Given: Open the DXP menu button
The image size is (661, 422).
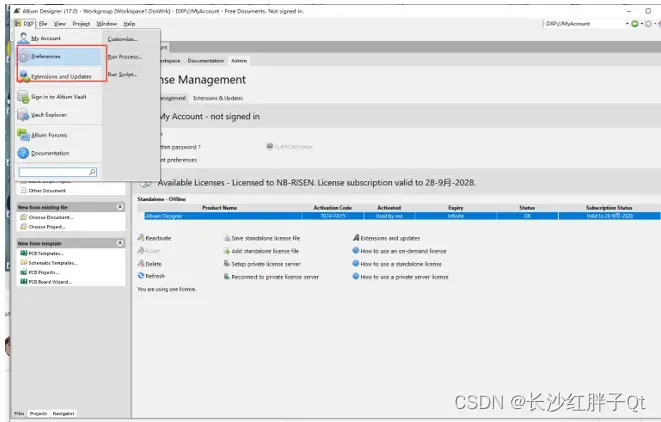Looking at the screenshot, I should click(x=25, y=24).
